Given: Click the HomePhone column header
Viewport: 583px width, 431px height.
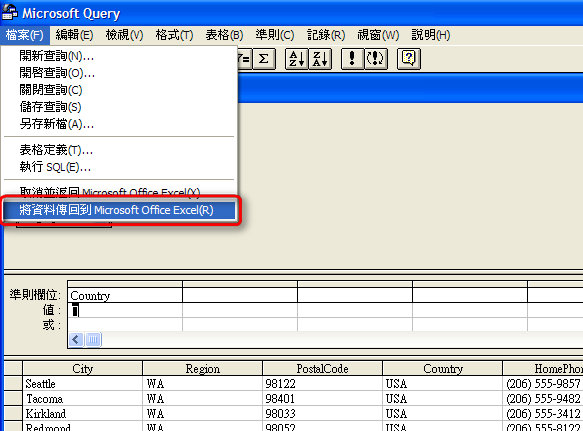Looking at the screenshot, I should (x=543, y=369).
